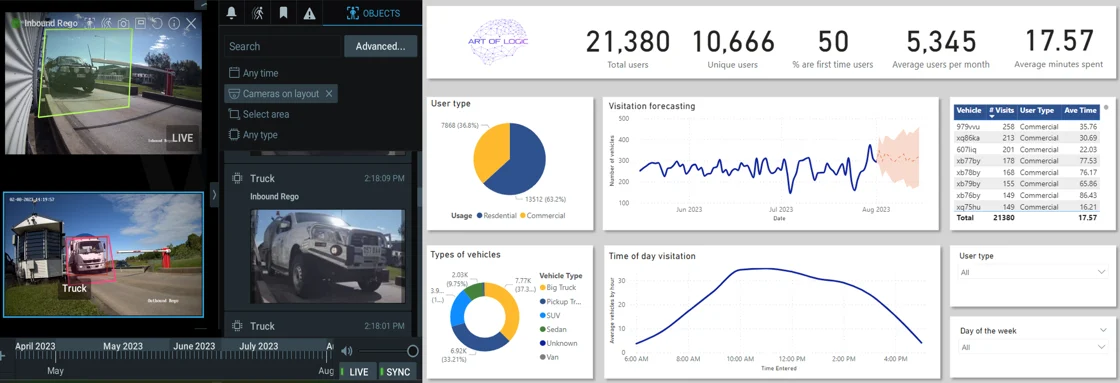Remove the Cameras on layout filter

click(329, 94)
